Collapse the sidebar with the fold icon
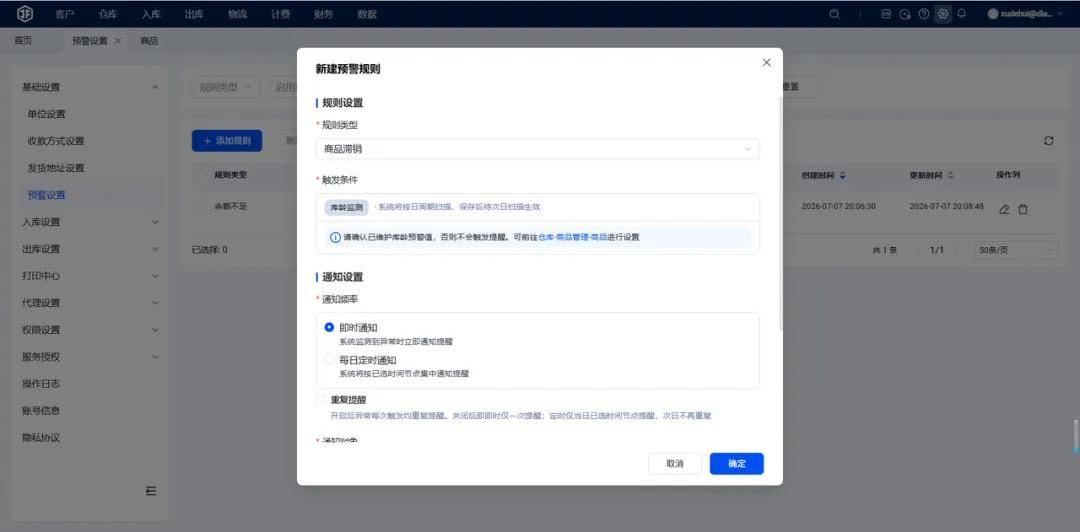The image size is (1080, 532). (x=151, y=491)
